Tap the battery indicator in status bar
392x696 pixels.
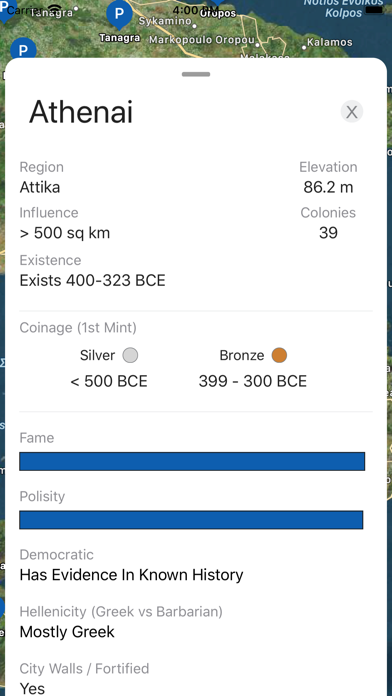[374, 9]
